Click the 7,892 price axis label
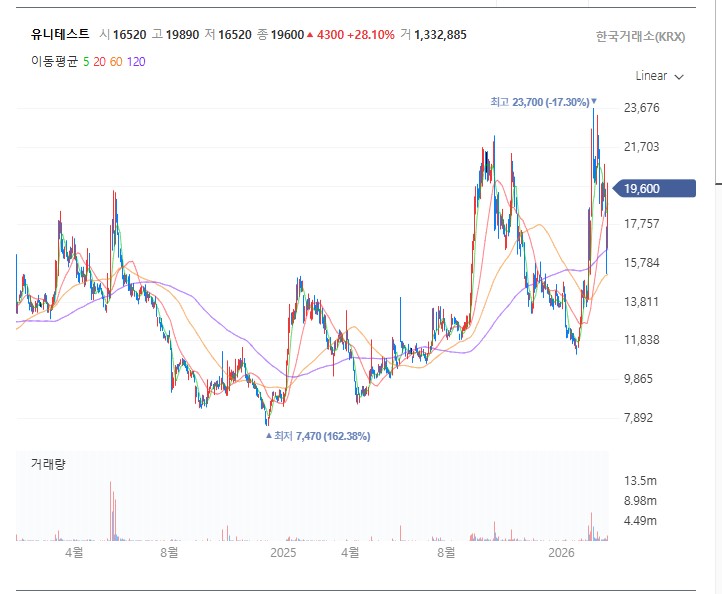722x594 pixels. click(x=638, y=418)
